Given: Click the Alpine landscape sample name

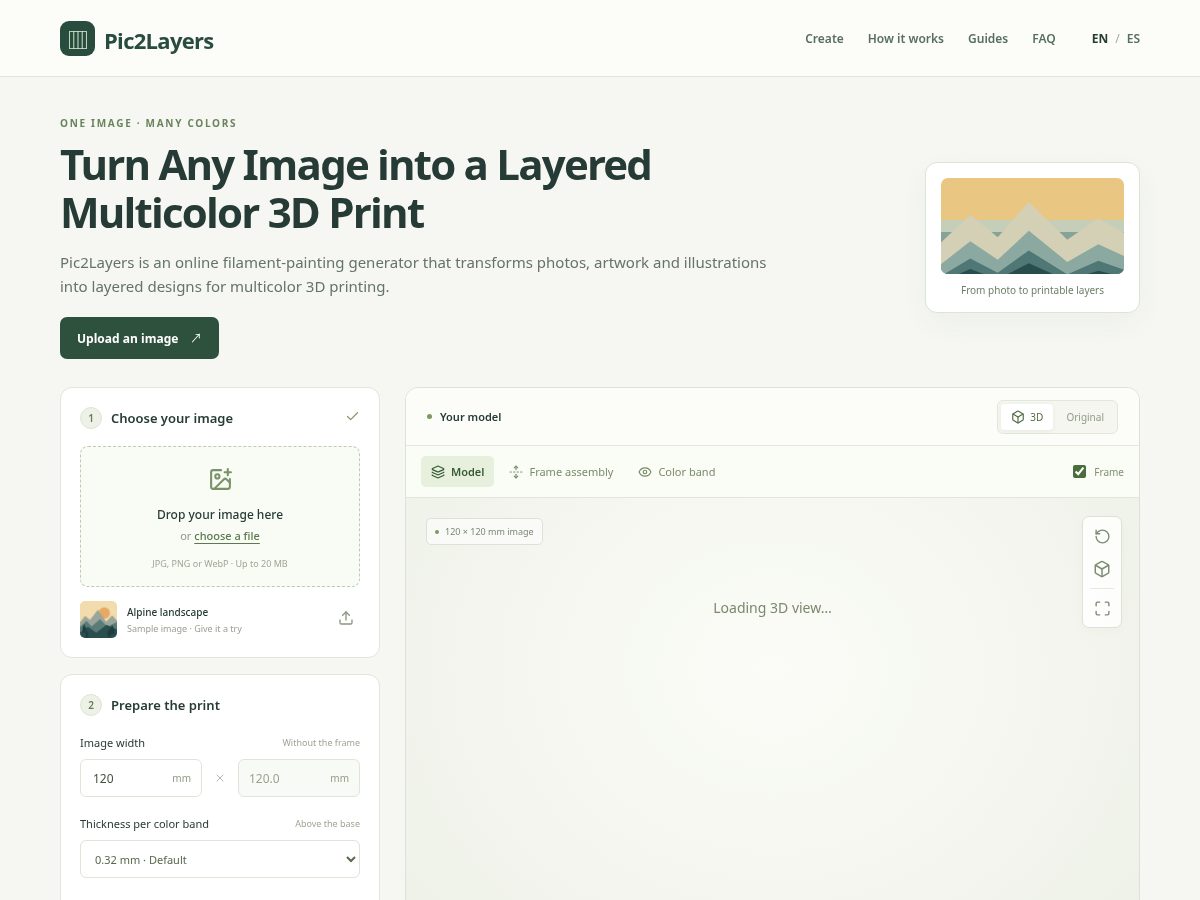Looking at the screenshot, I should tap(168, 612).
